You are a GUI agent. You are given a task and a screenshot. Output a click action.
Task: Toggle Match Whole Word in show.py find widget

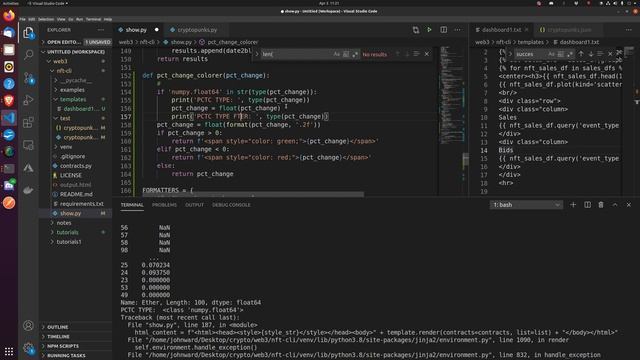(346, 54)
